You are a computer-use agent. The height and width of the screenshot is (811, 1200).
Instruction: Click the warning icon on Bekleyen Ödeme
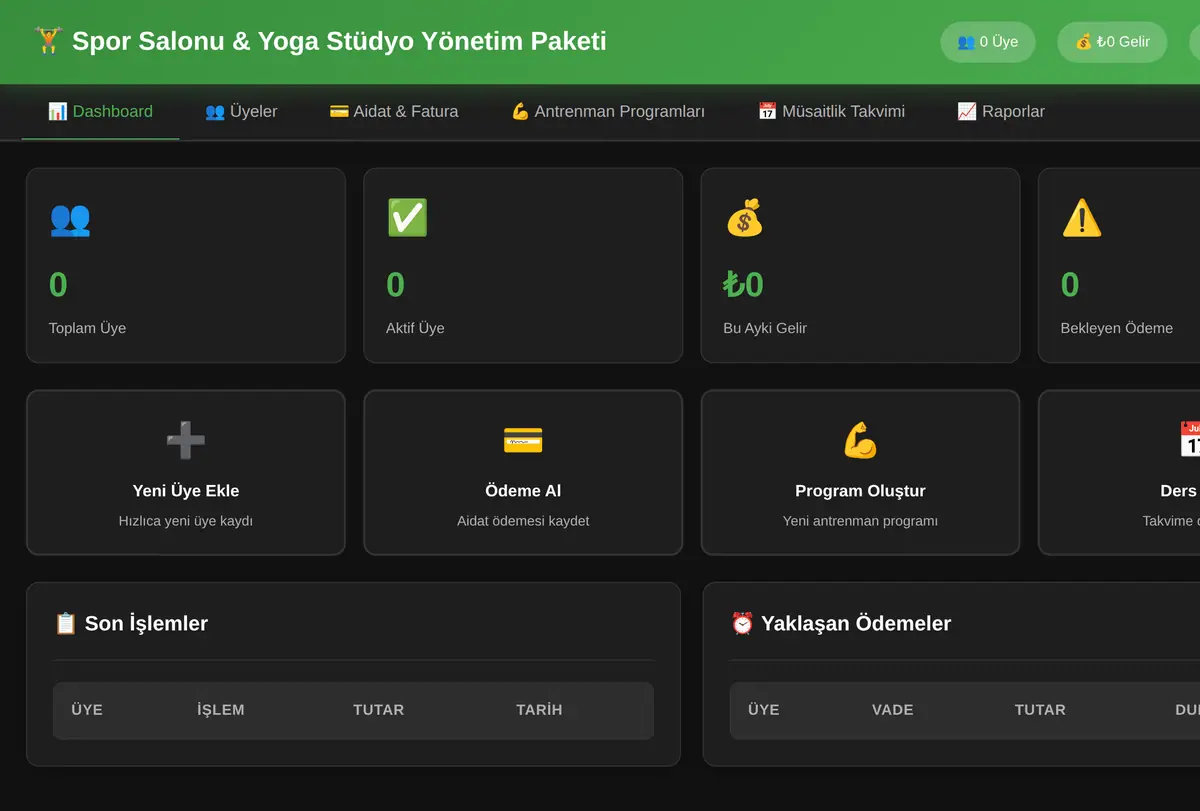pos(1081,218)
